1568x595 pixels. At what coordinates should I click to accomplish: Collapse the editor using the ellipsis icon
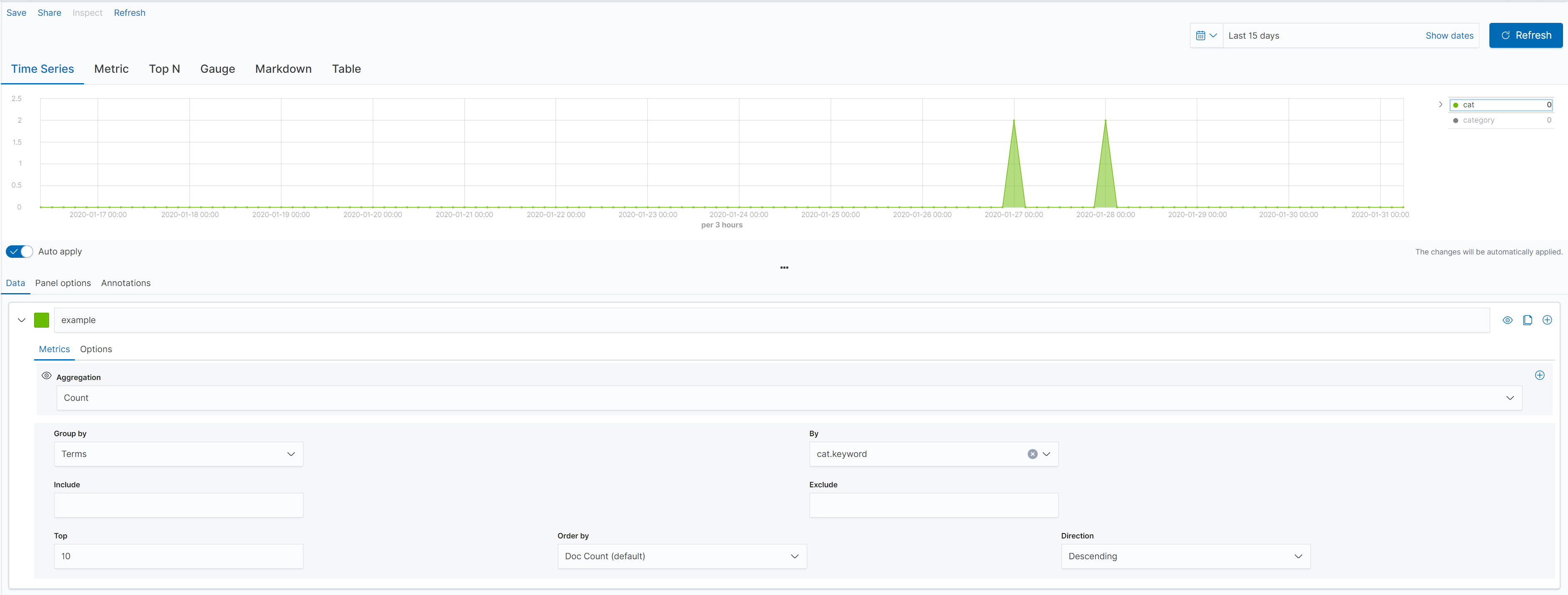click(x=784, y=268)
